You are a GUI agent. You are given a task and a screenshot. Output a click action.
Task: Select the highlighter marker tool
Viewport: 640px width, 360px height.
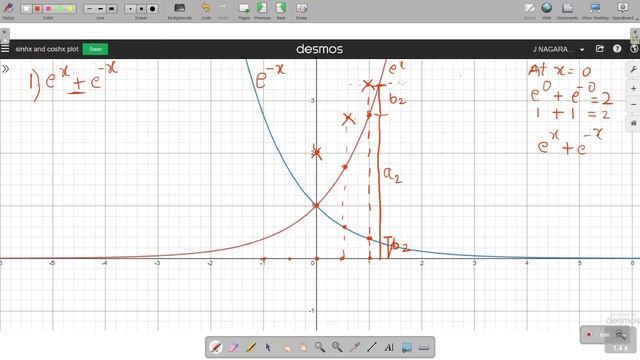[x=251, y=347]
